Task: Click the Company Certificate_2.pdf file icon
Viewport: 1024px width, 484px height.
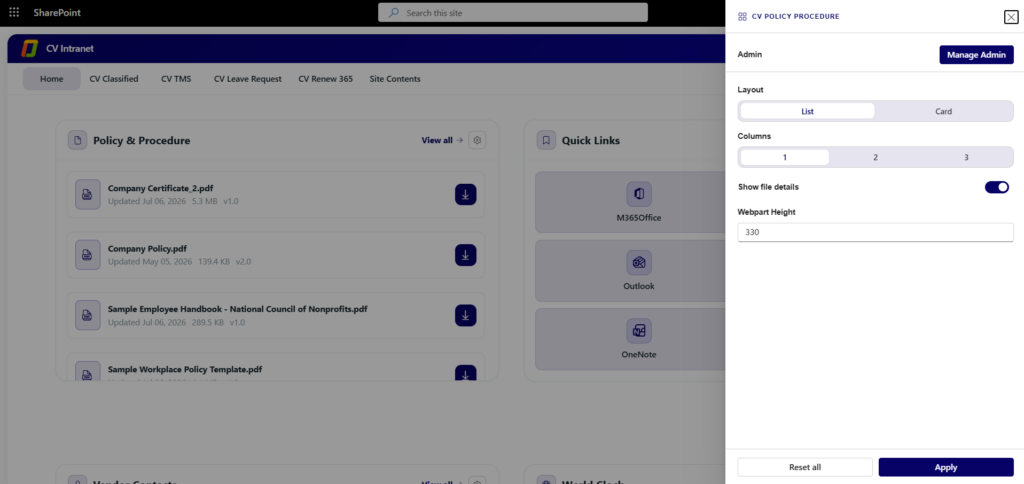Action: [x=88, y=195]
